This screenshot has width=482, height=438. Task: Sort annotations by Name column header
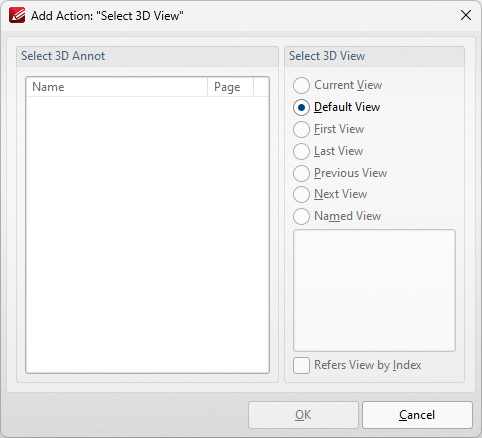(x=117, y=87)
